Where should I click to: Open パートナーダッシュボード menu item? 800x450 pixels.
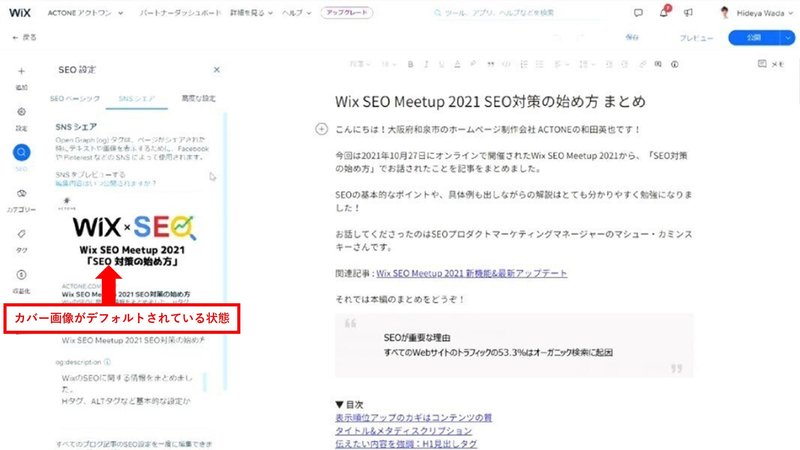click(180, 13)
